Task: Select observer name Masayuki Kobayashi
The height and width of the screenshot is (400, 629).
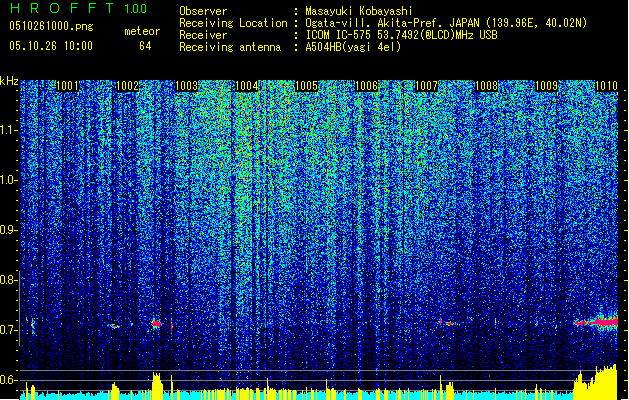Action: pos(358,11)
